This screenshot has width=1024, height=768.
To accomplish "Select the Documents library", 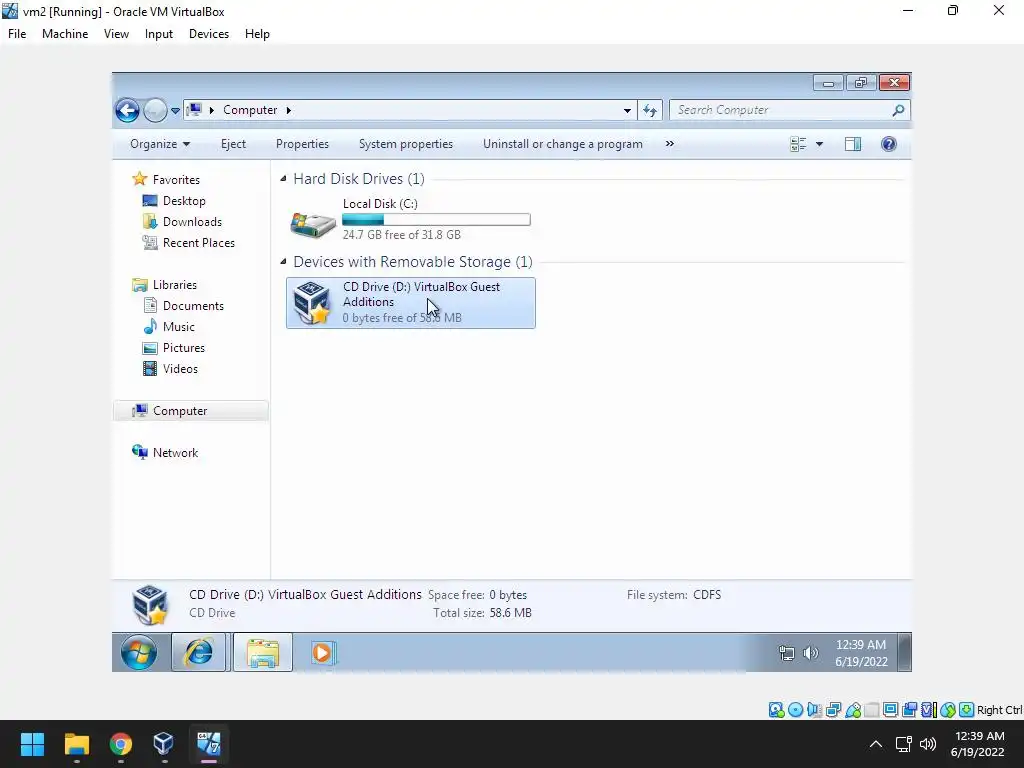I will 193,306.
